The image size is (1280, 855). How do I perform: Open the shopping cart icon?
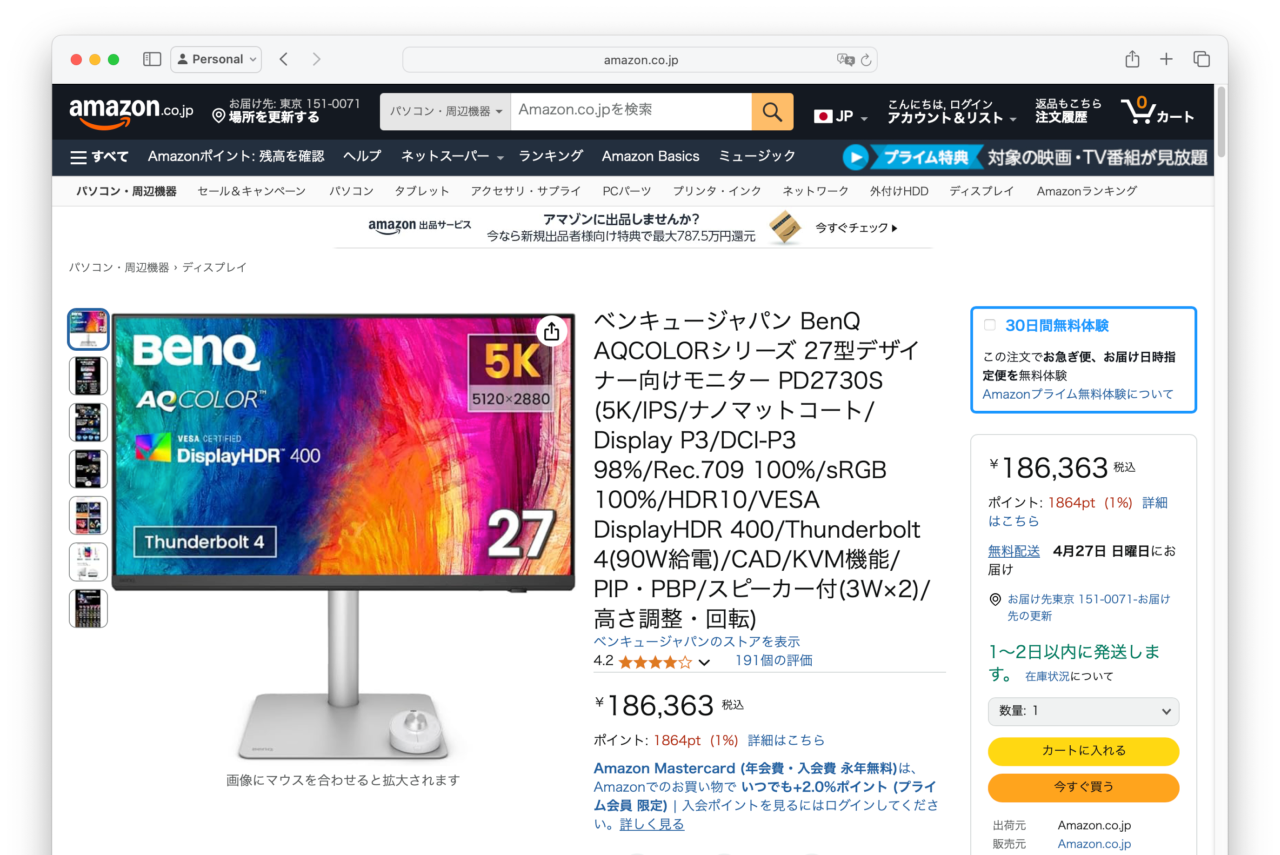tap(1157, 111)
